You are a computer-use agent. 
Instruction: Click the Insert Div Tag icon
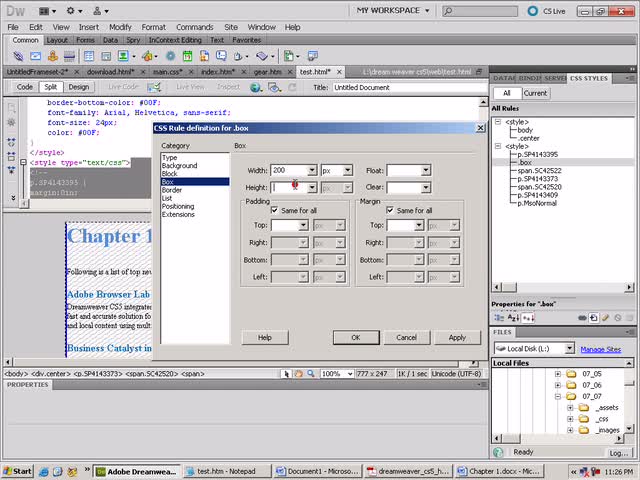point(106,56)
